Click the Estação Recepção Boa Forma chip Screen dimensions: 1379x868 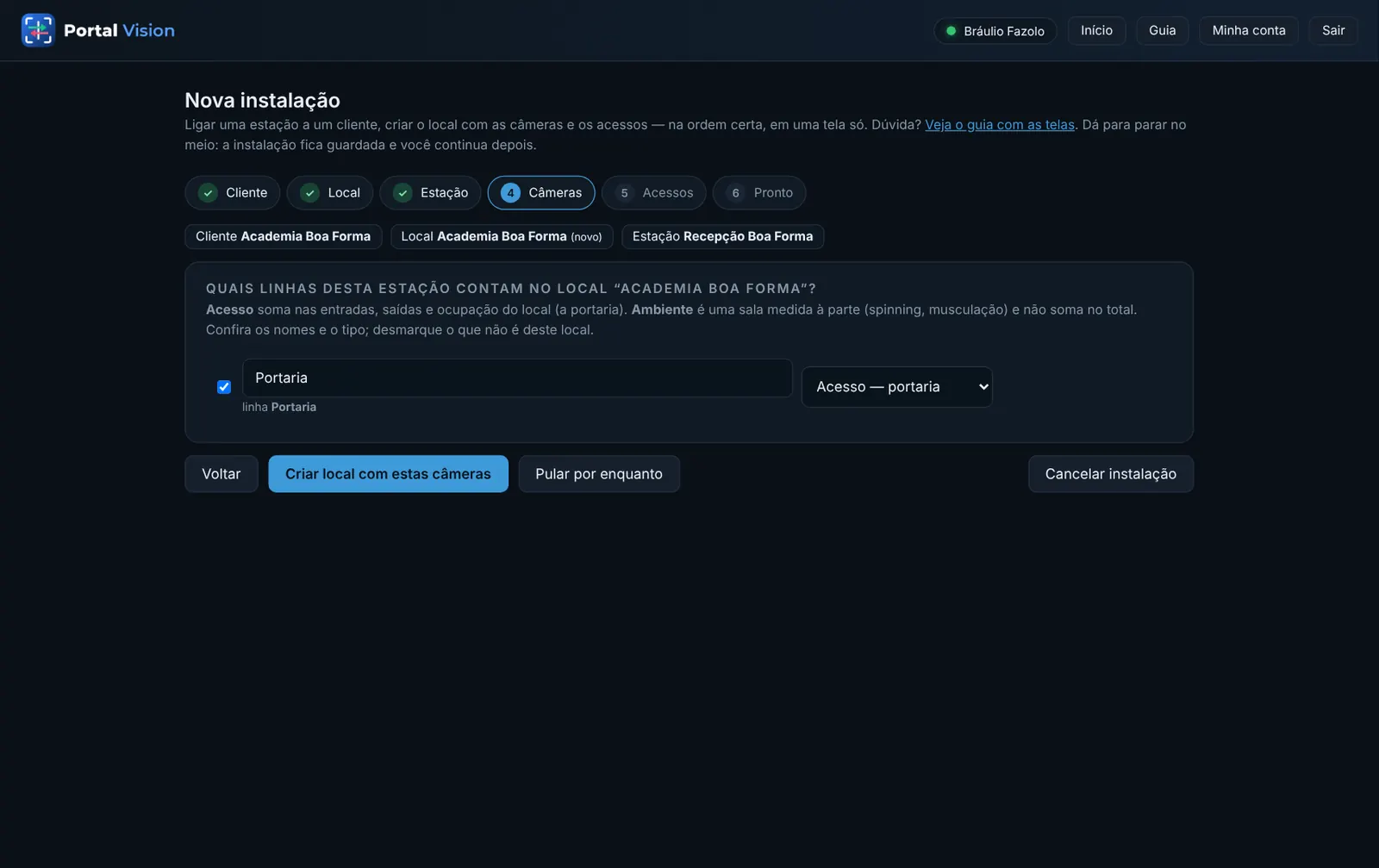click(722, 236)
